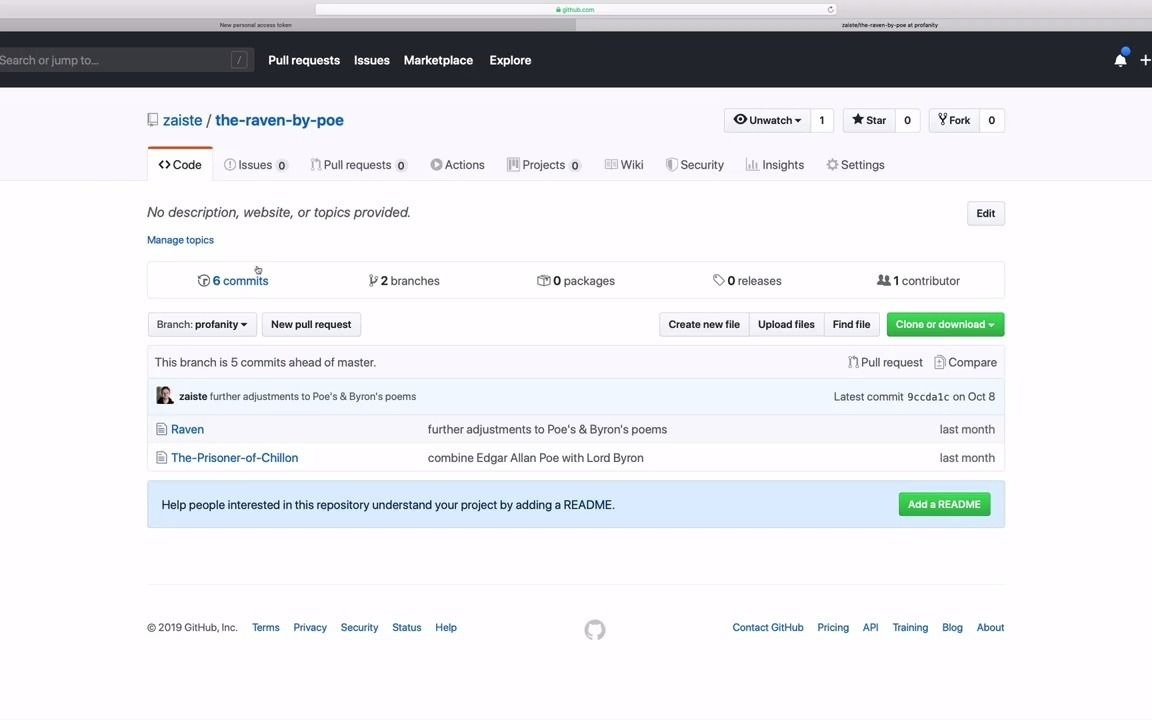The width and height of the screenshot is (1152, 720).
Task: Click the New pull request button
Action: [x=312, y=325]
